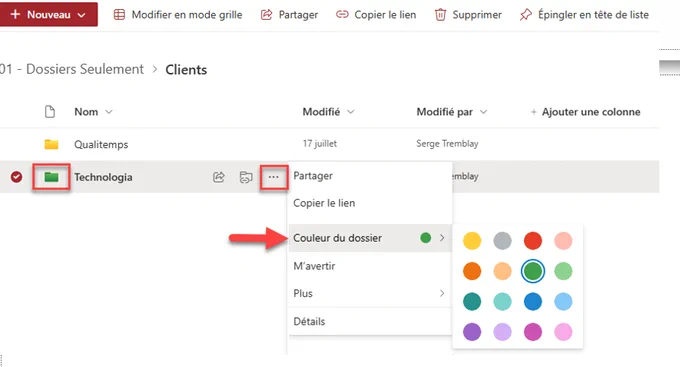Pick the red folder color
Image resolution: width=680 pixels, height=367 pixels.
(x=533, y=241)
